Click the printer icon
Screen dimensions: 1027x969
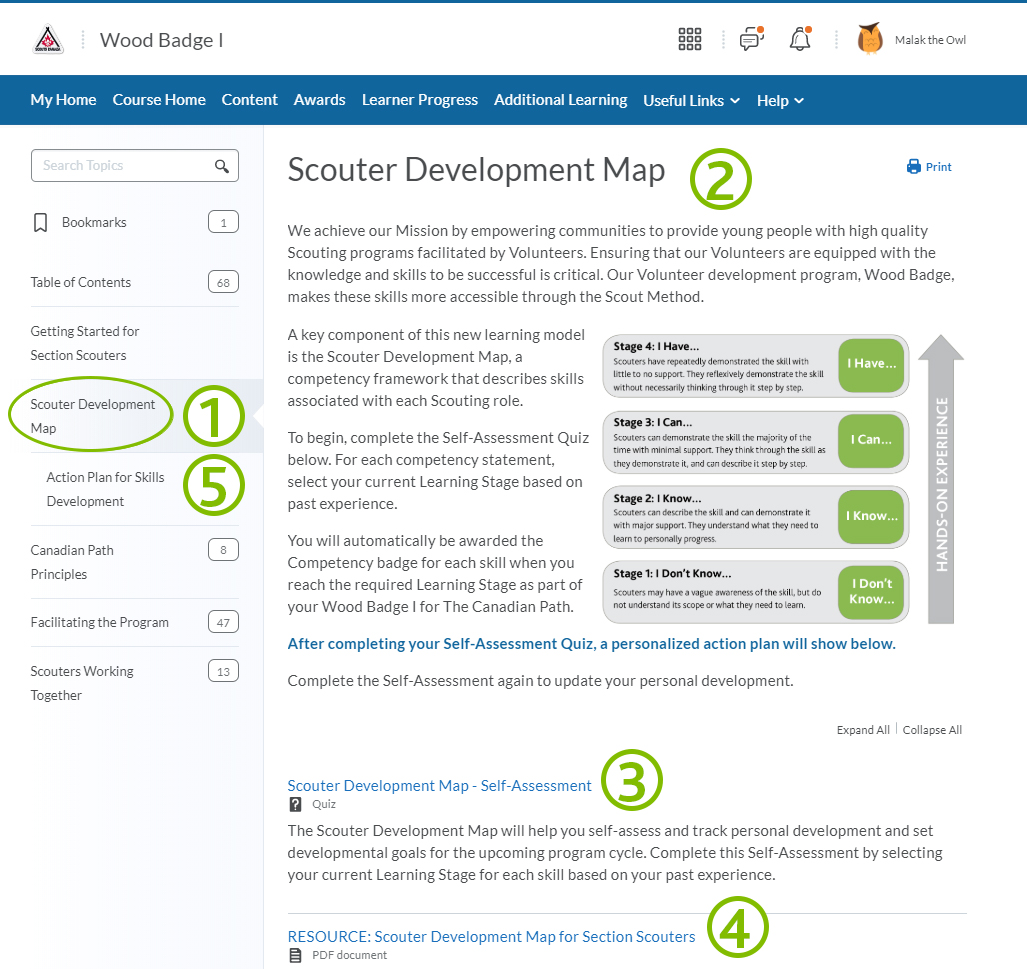(914, 167)
